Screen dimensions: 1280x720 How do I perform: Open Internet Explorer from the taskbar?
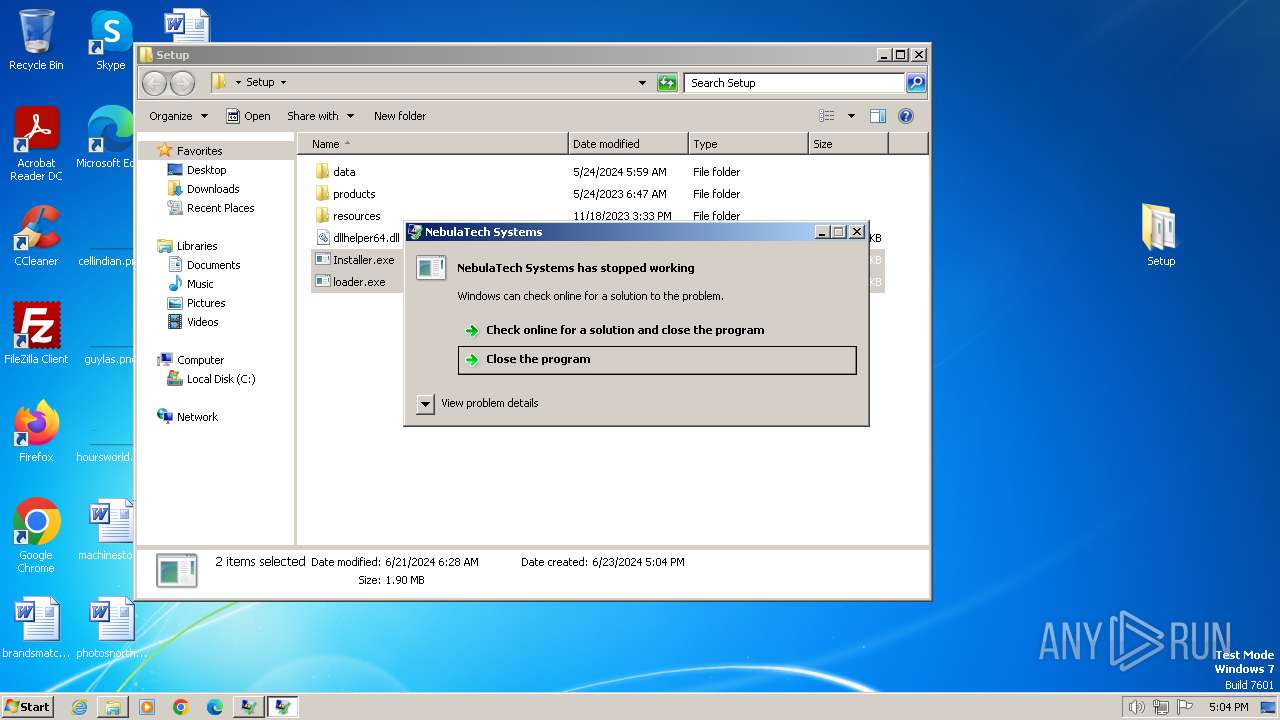79,707
